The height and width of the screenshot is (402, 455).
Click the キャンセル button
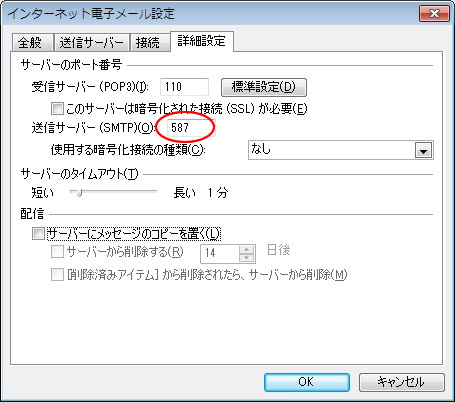401,382
